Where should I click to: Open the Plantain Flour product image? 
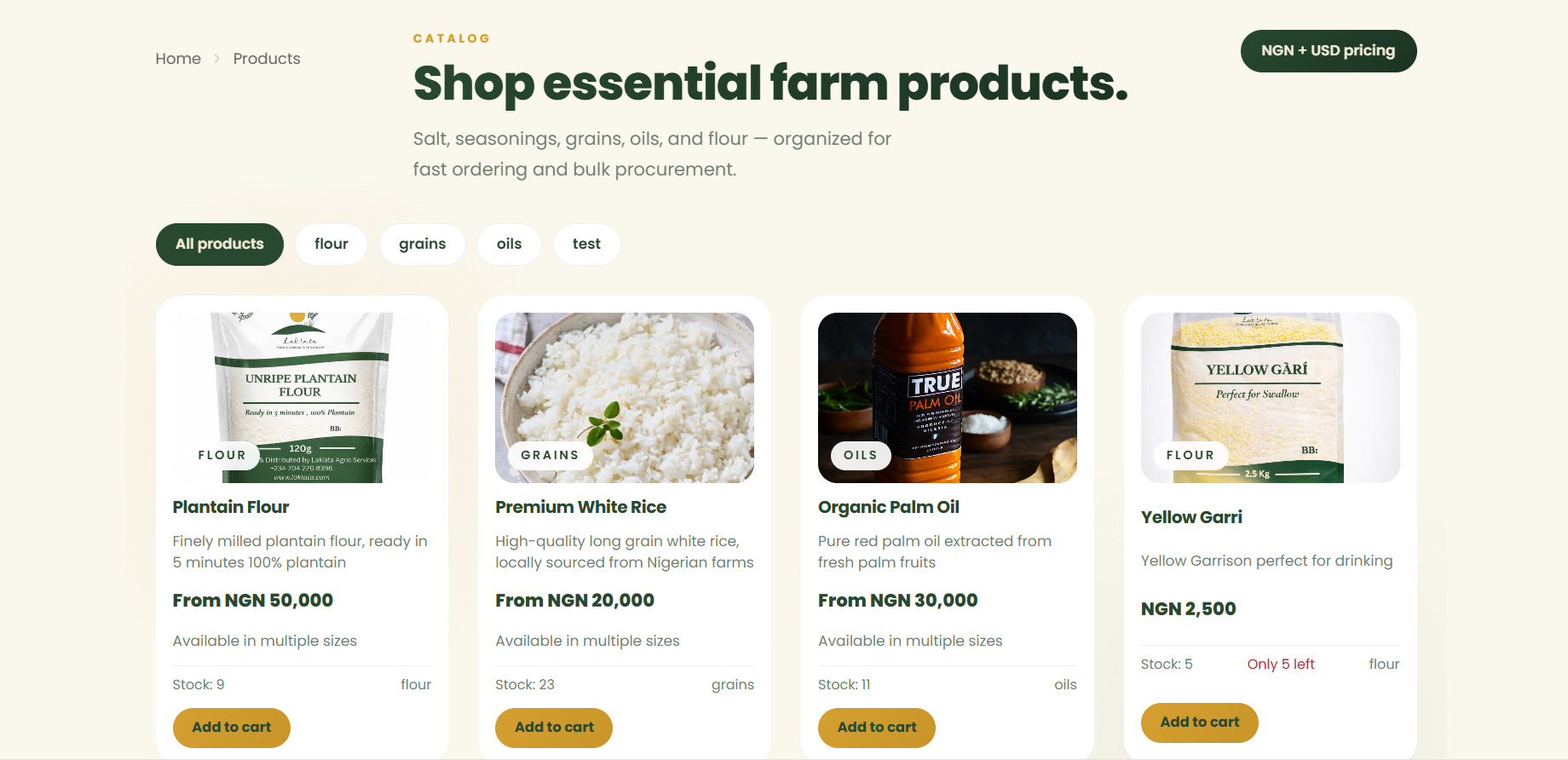(x=301, y=398)
